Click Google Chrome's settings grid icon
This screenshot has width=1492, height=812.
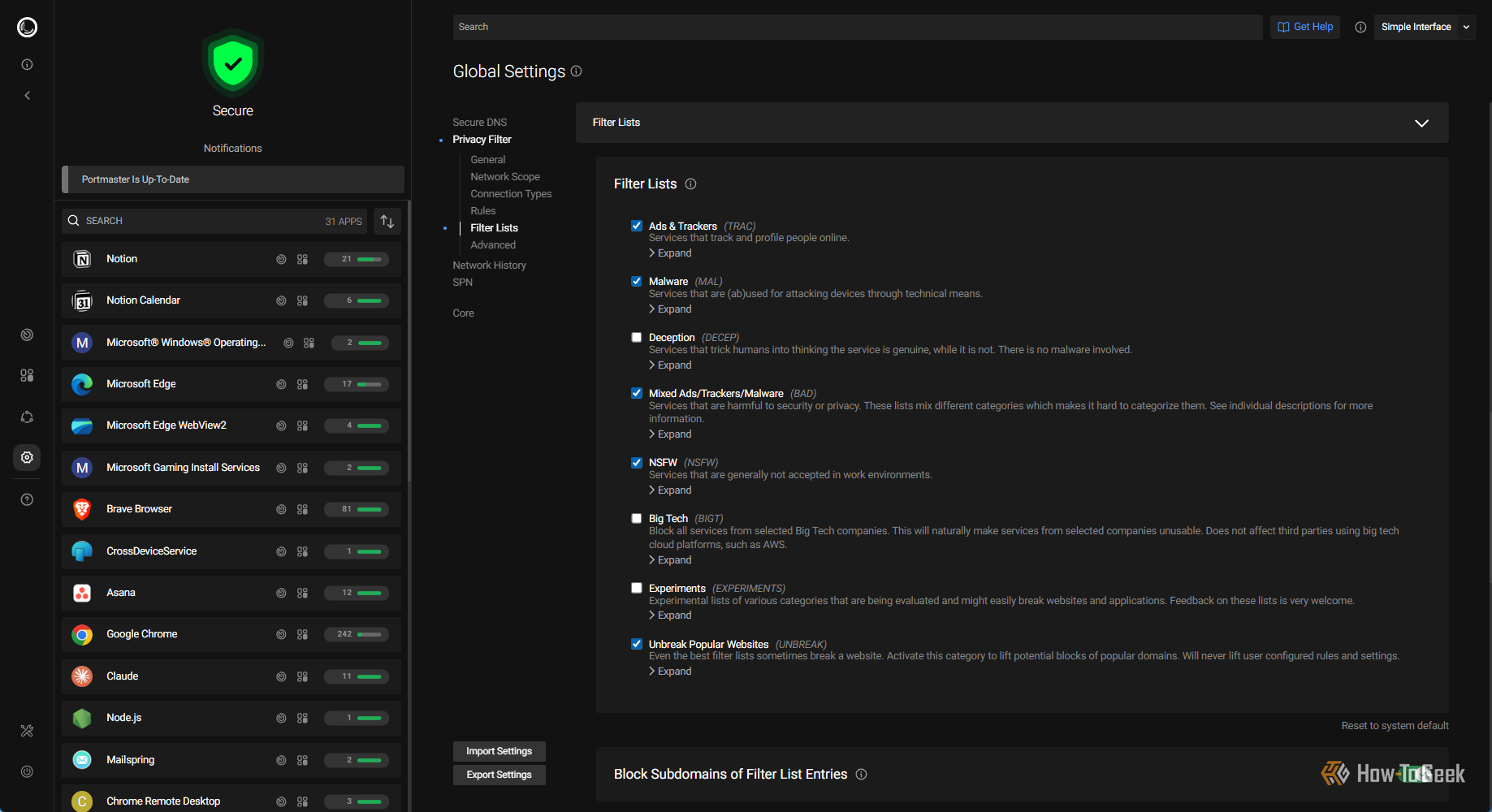click(x=302, y=634)
